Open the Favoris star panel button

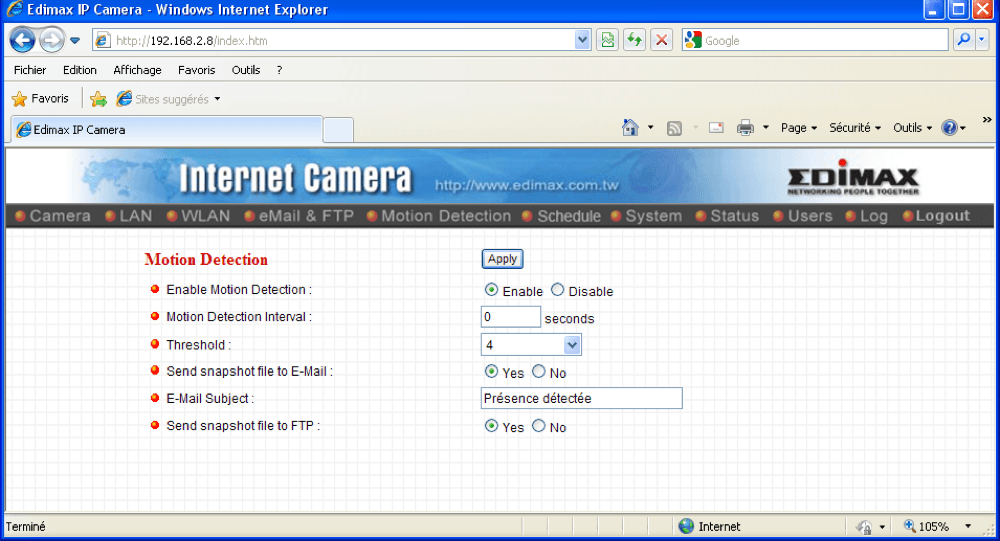click(40, 99)
